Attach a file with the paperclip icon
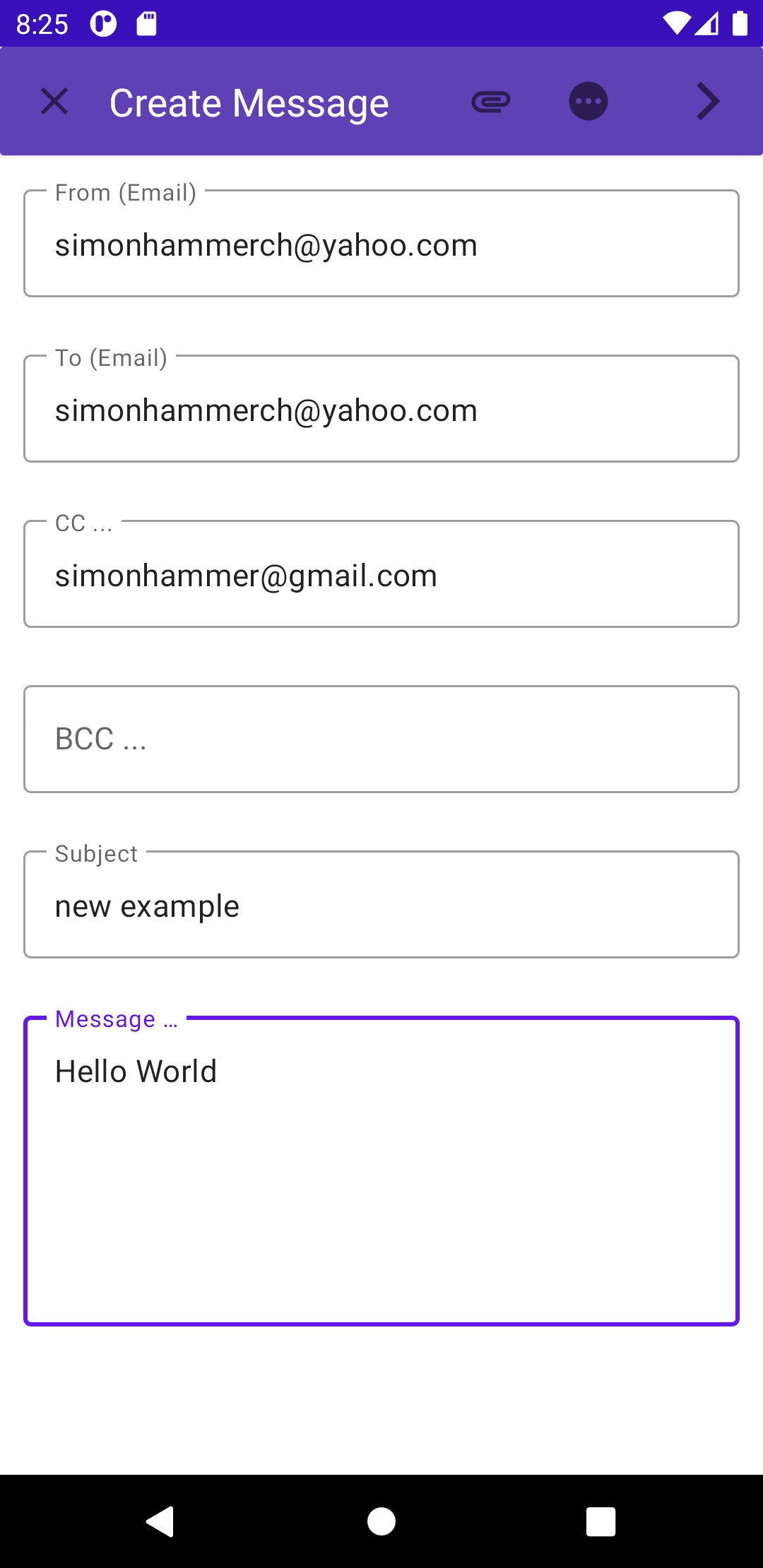 click(x=491, y=102)
